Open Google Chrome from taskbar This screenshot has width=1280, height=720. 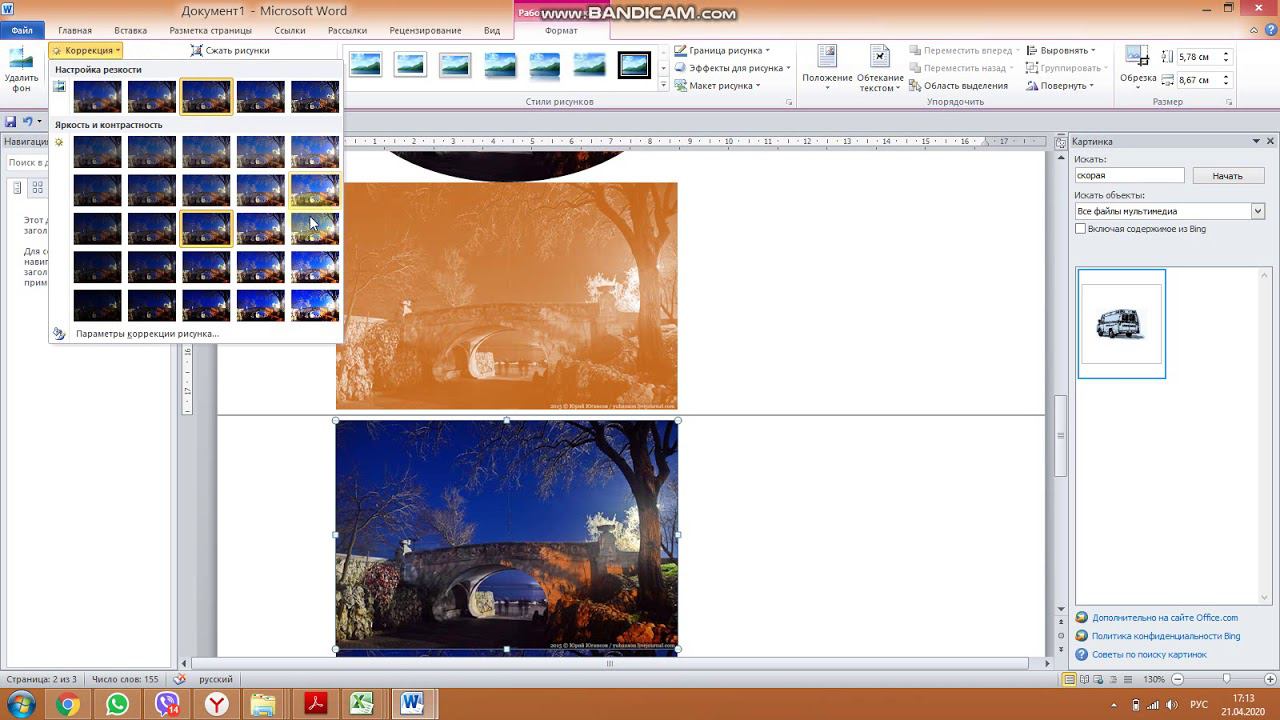(67, 705)
